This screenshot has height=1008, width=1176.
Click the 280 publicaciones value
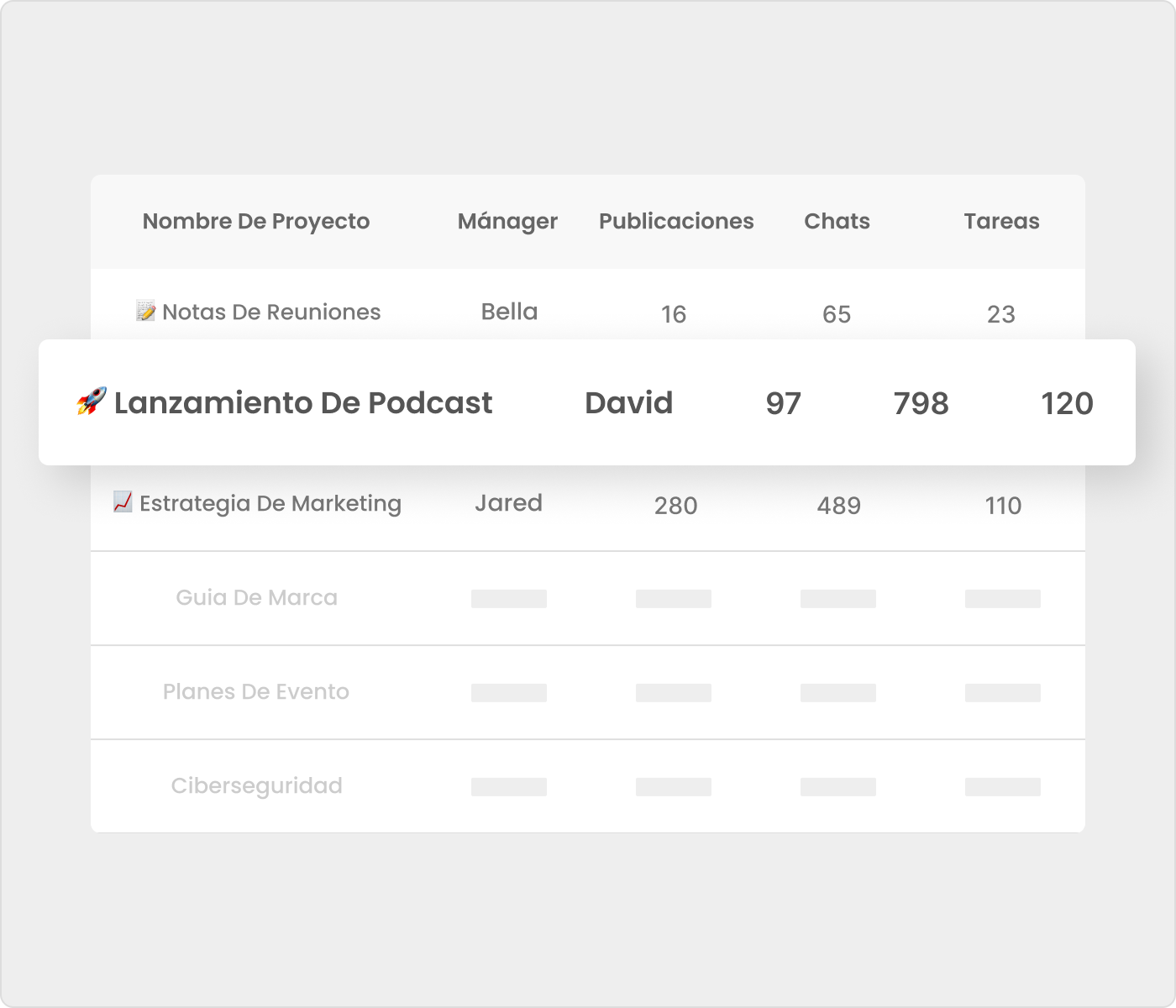tap(675, 506)
